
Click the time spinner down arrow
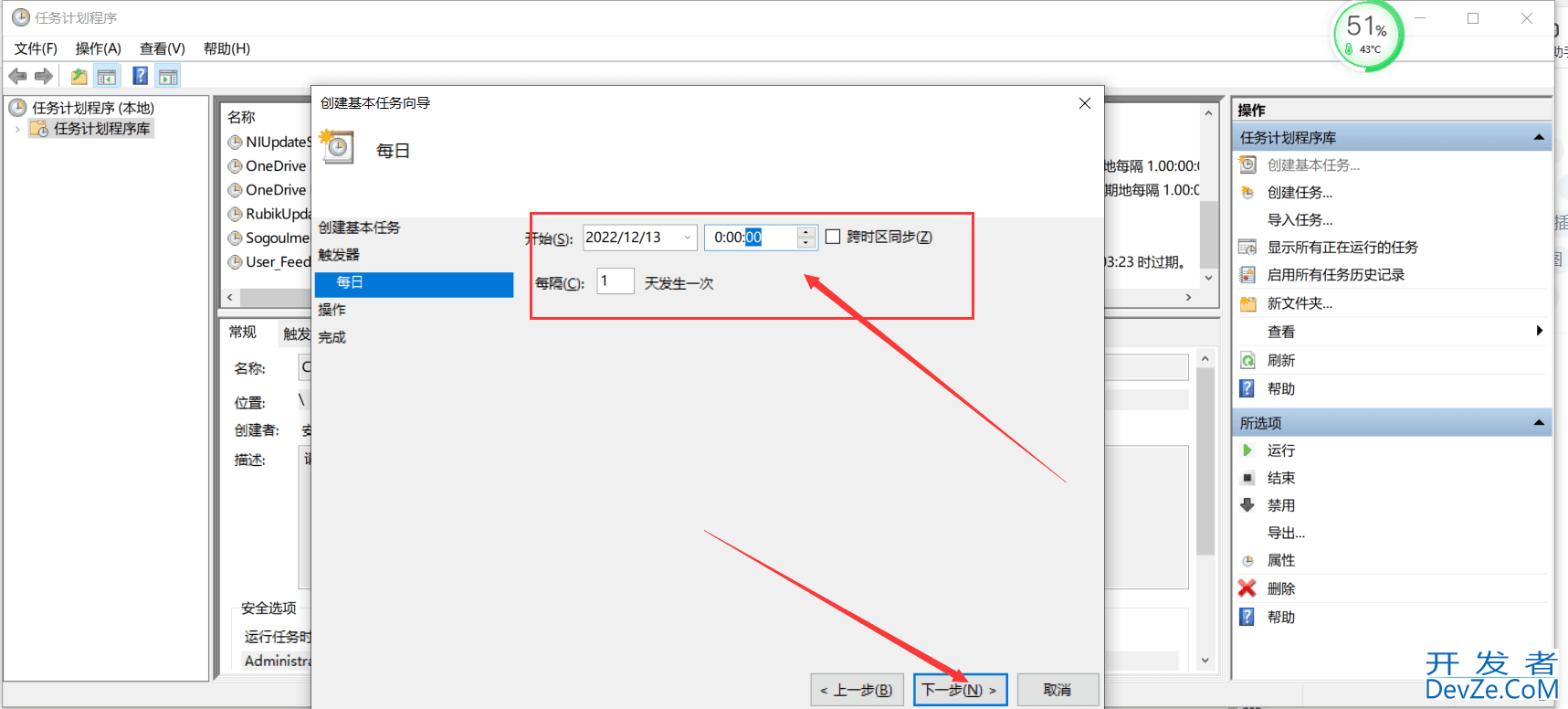pos(805,243)
